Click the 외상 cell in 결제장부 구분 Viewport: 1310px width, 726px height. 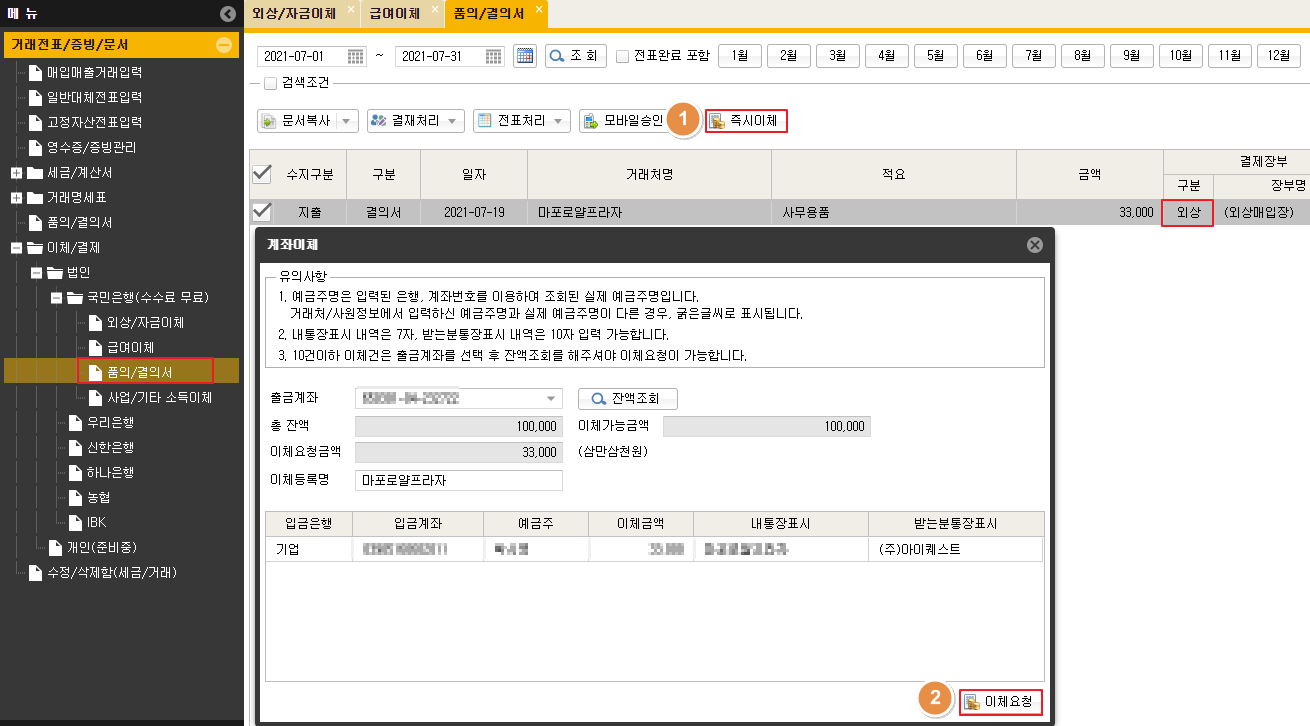coord(1188,212)
